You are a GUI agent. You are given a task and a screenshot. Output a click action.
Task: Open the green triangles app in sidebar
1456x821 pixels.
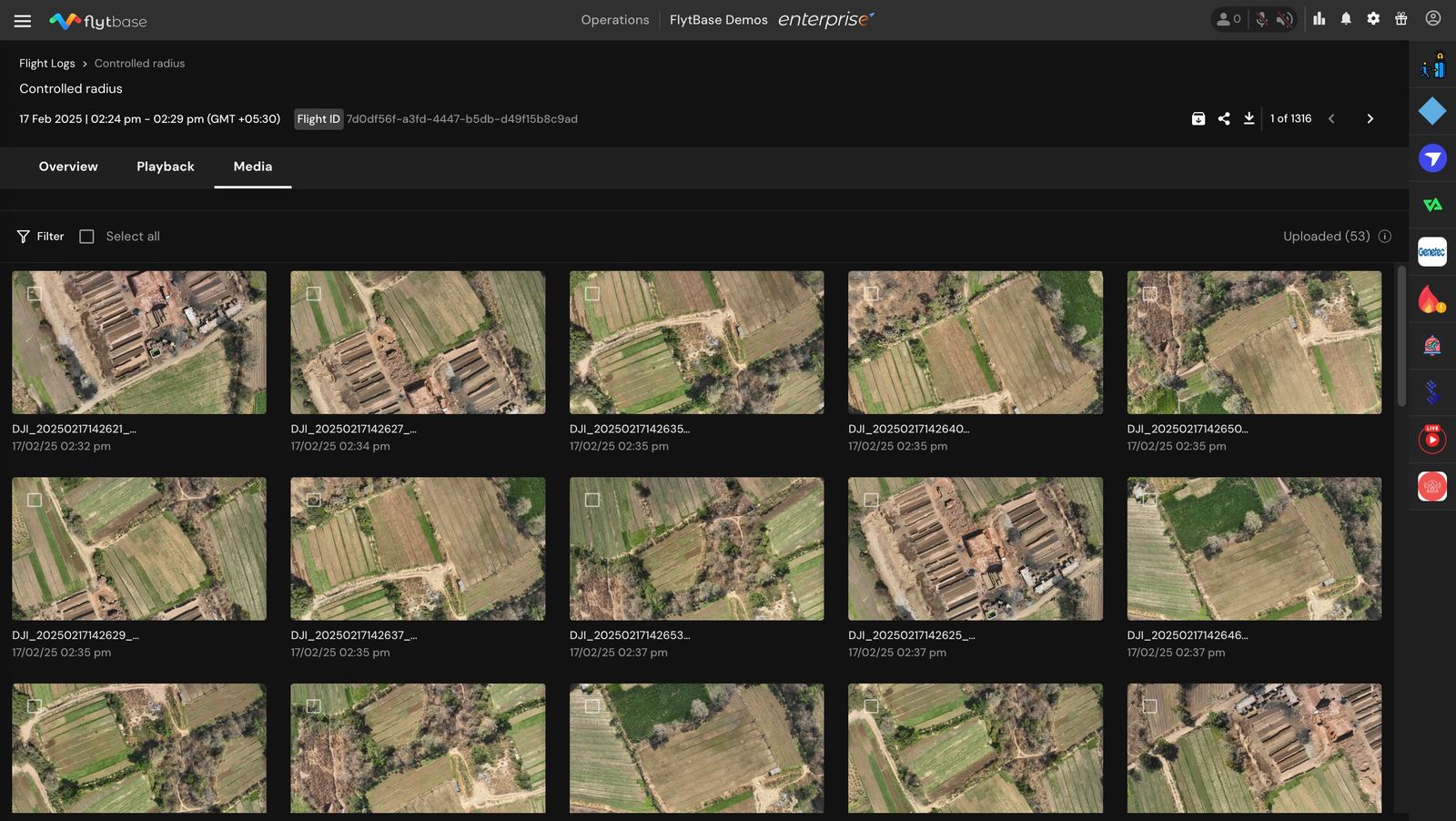(x=1432, y=205)
